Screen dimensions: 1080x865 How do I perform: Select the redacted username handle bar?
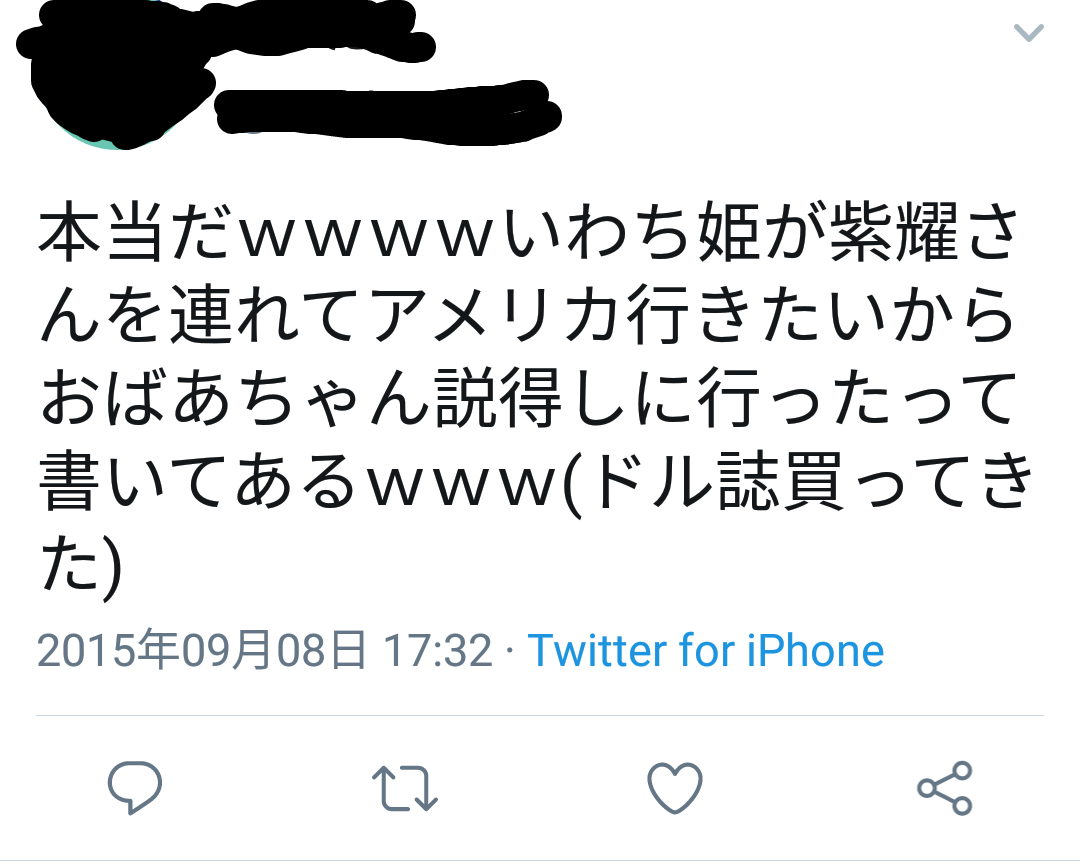pyautogui.click(x=387, y=112)
